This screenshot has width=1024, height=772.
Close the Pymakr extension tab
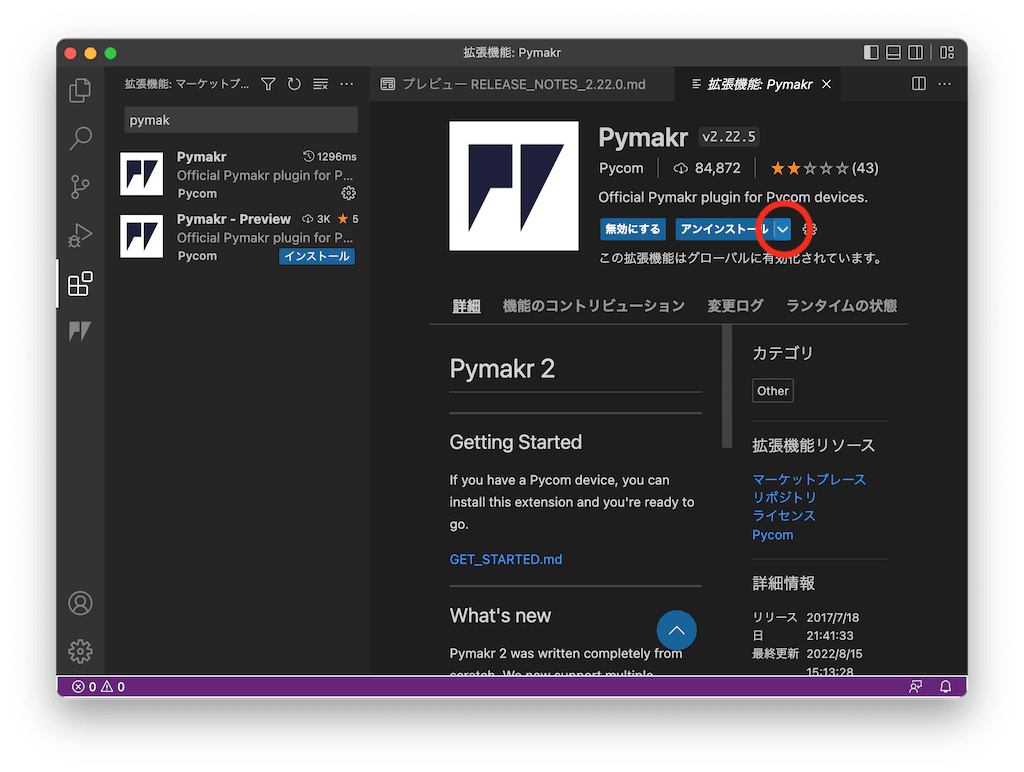click(827, 84)
